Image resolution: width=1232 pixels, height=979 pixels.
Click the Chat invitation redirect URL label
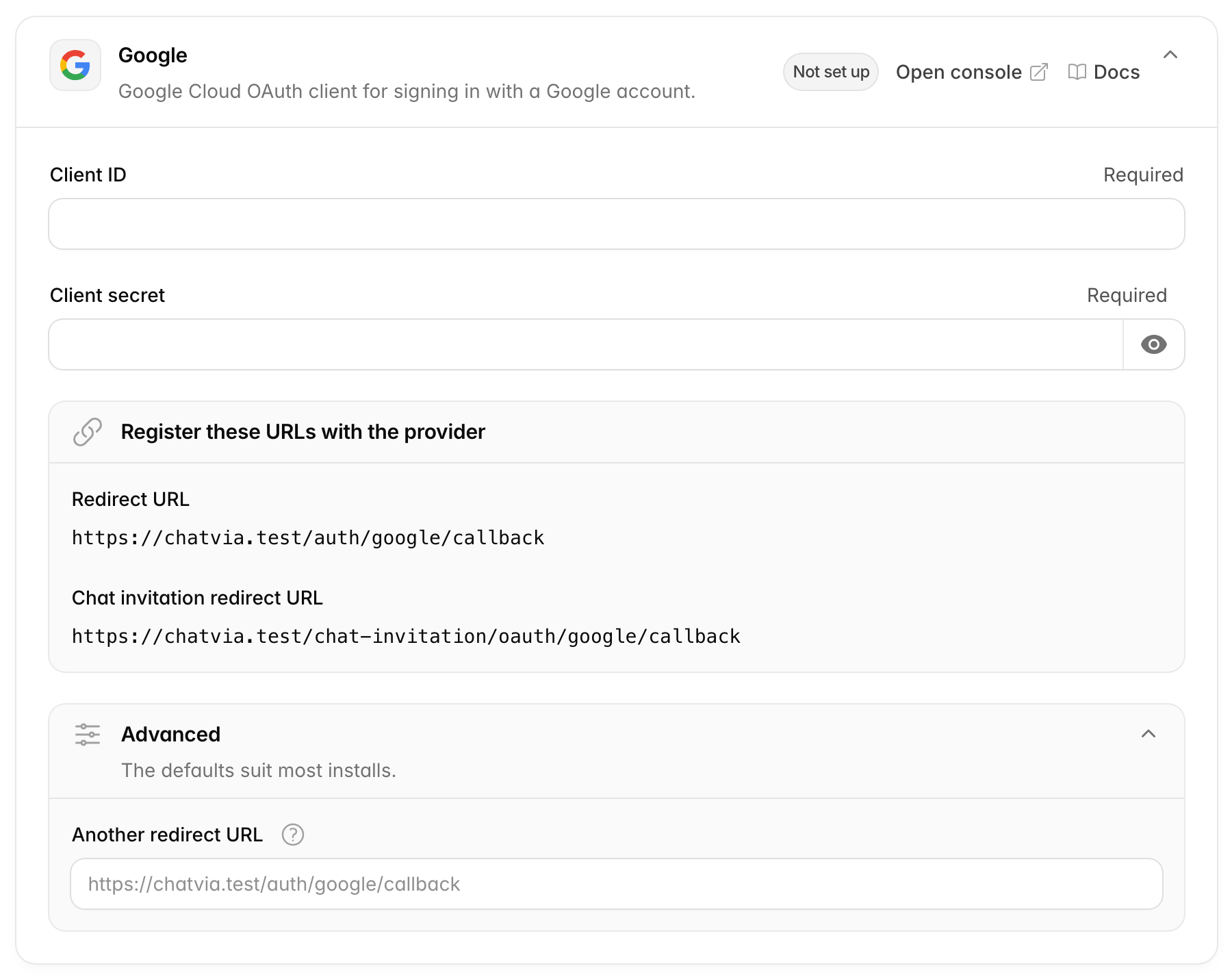pos(197,598)
